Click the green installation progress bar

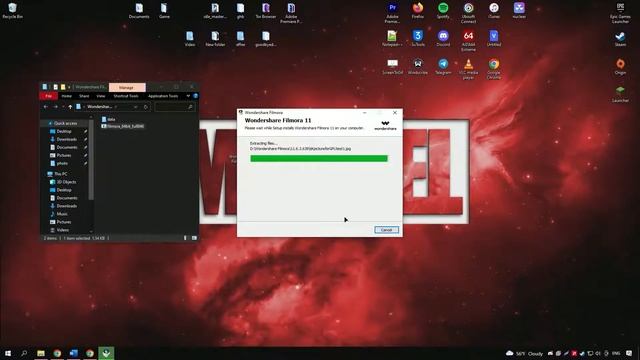click(x=319, y=158)
